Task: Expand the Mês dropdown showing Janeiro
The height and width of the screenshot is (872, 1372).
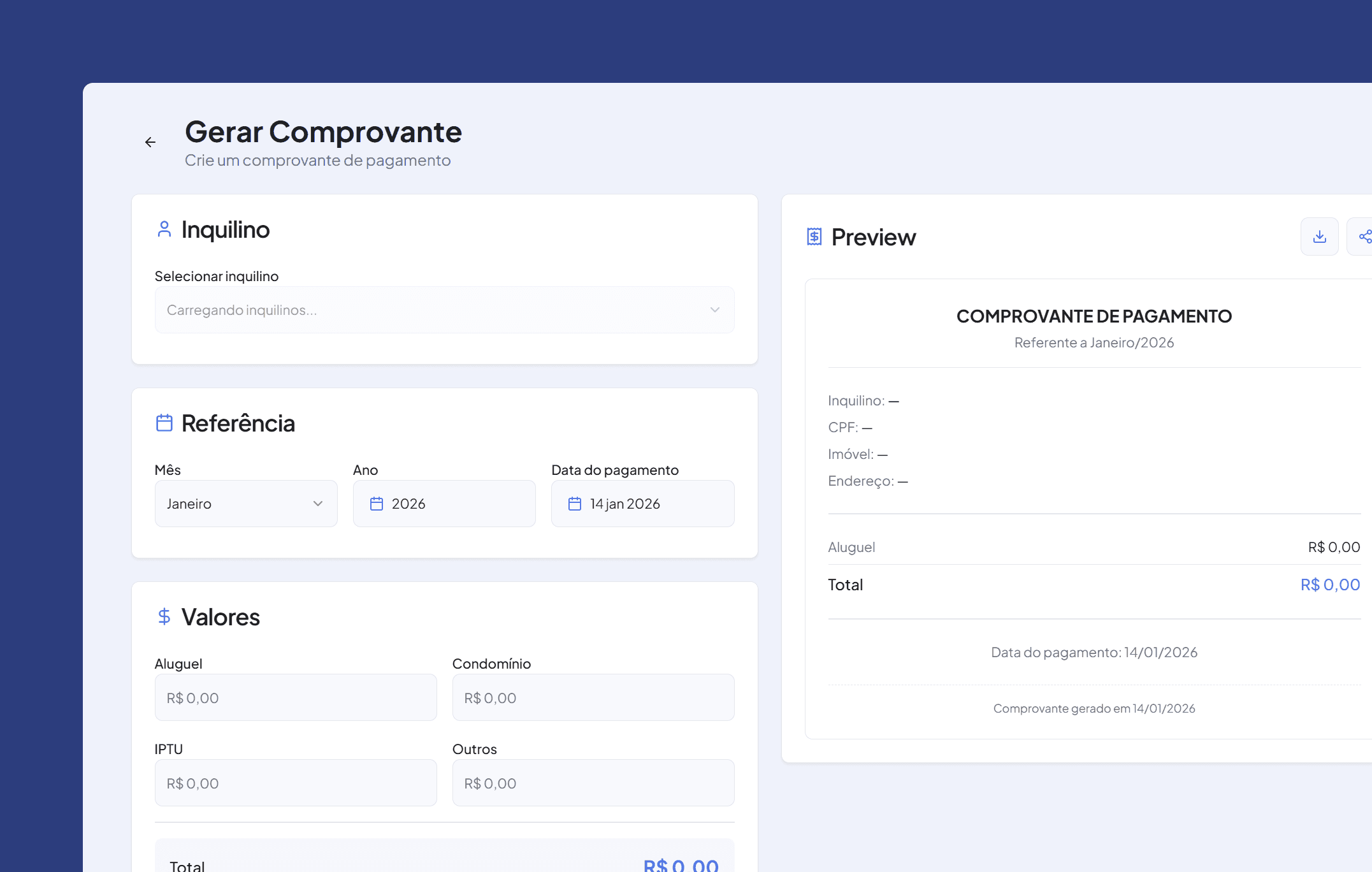Action: click(245, 504)
